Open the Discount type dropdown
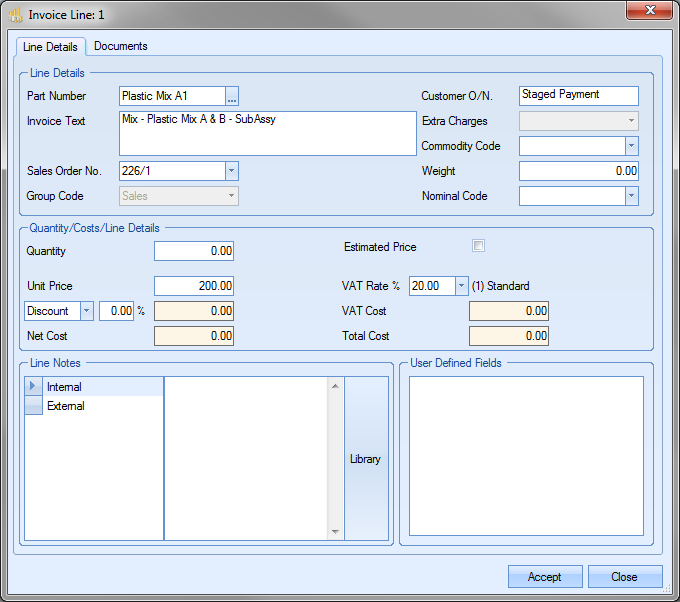This screenshot has width=680, height=602. [x=86, y=311]
